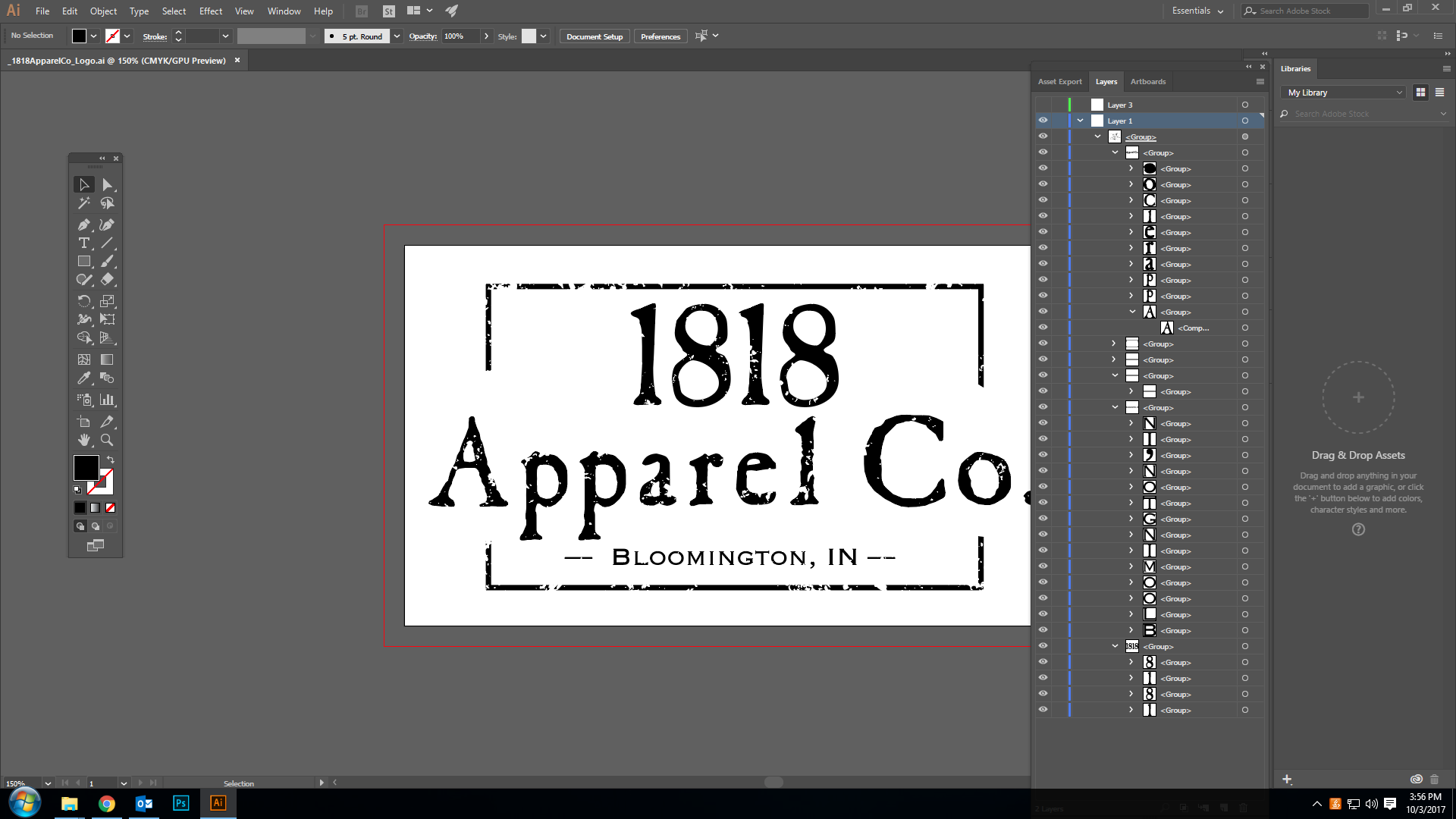
Task: Open Photoshop from the Windows taskbar
Action: [180, 803]
